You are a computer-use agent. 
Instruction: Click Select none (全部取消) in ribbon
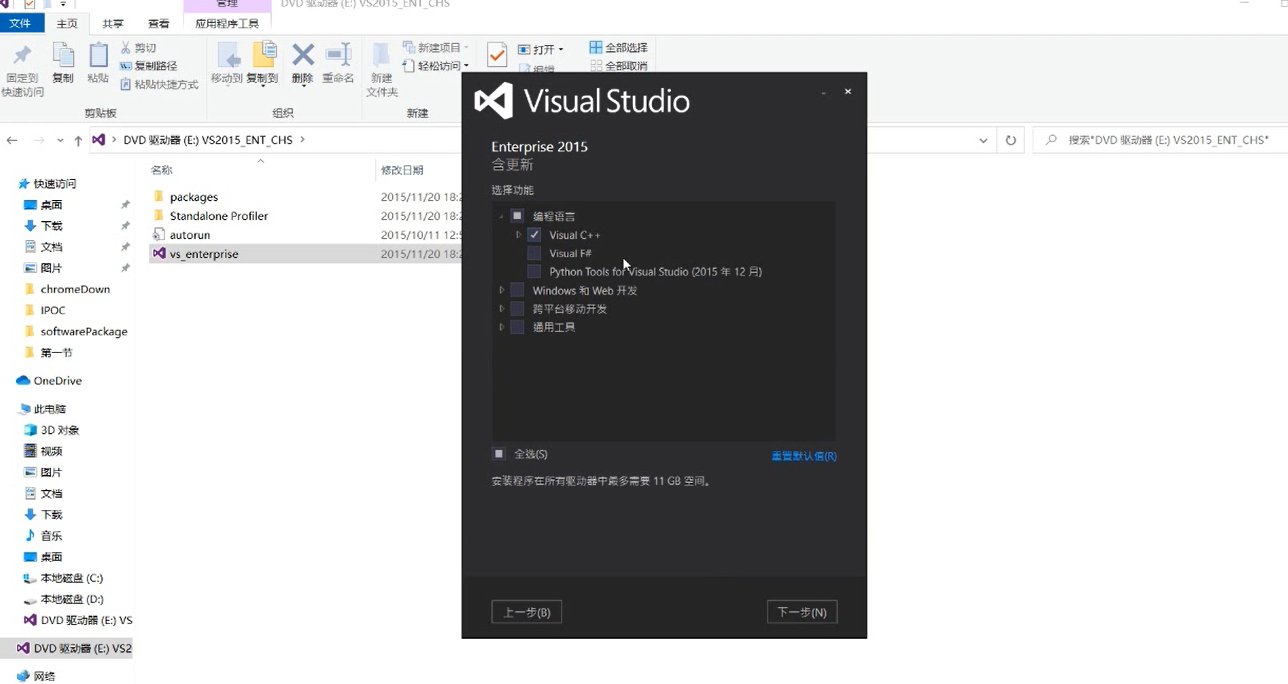pyautogui.click(x=618, y=66)
